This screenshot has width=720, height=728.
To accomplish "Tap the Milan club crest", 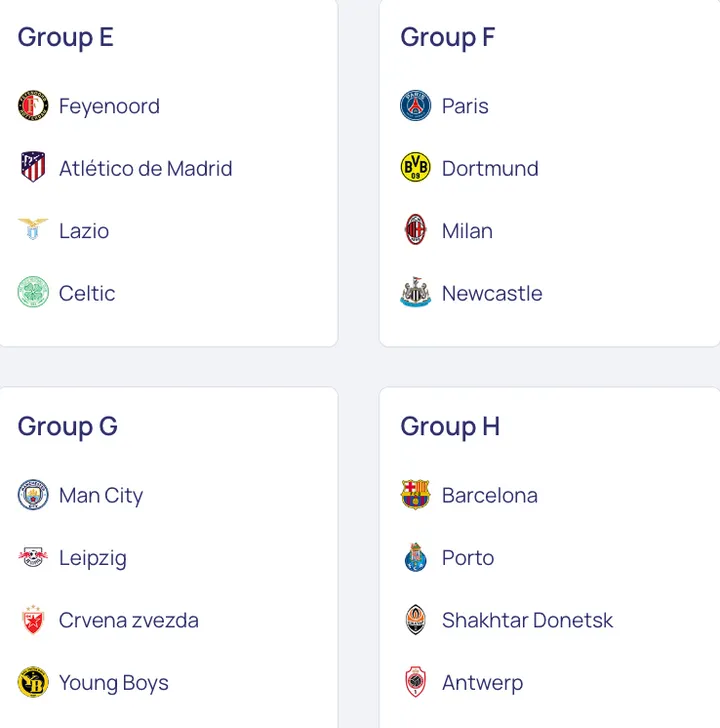I will (415, 231).
